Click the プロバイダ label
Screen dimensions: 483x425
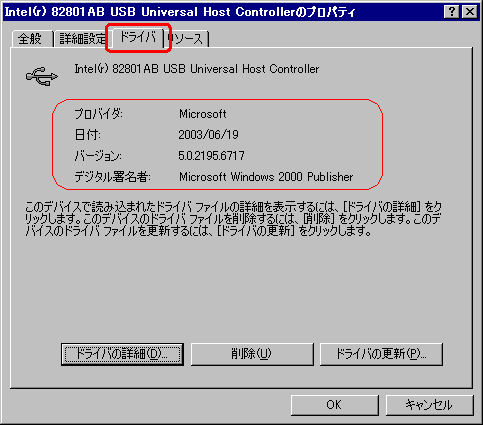(98, 114)
